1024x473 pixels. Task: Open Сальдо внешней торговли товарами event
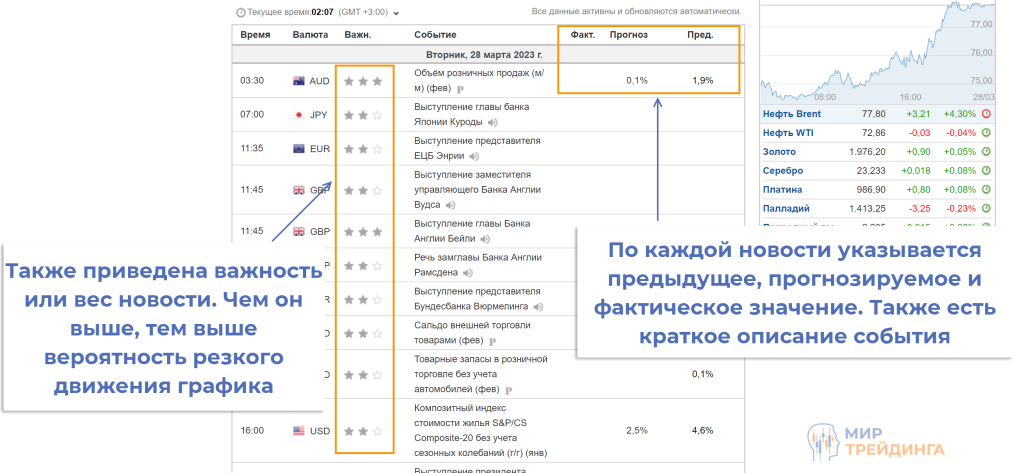[x=472, y=333]
